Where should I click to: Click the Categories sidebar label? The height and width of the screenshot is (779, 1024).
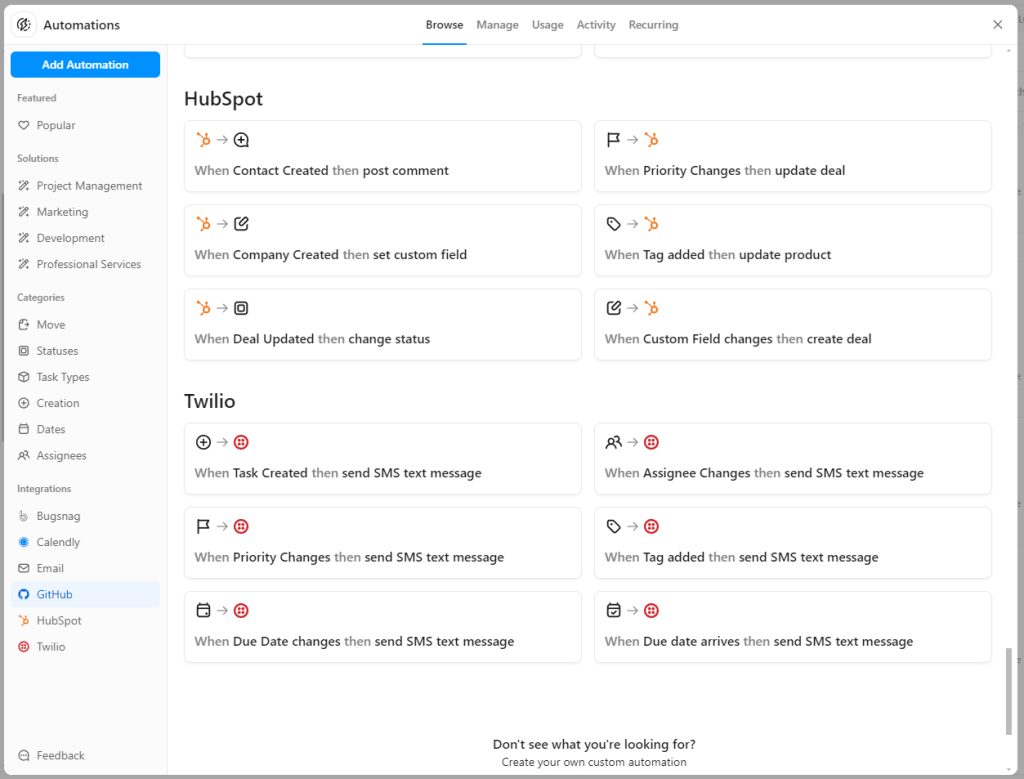[x=40, y=297]
